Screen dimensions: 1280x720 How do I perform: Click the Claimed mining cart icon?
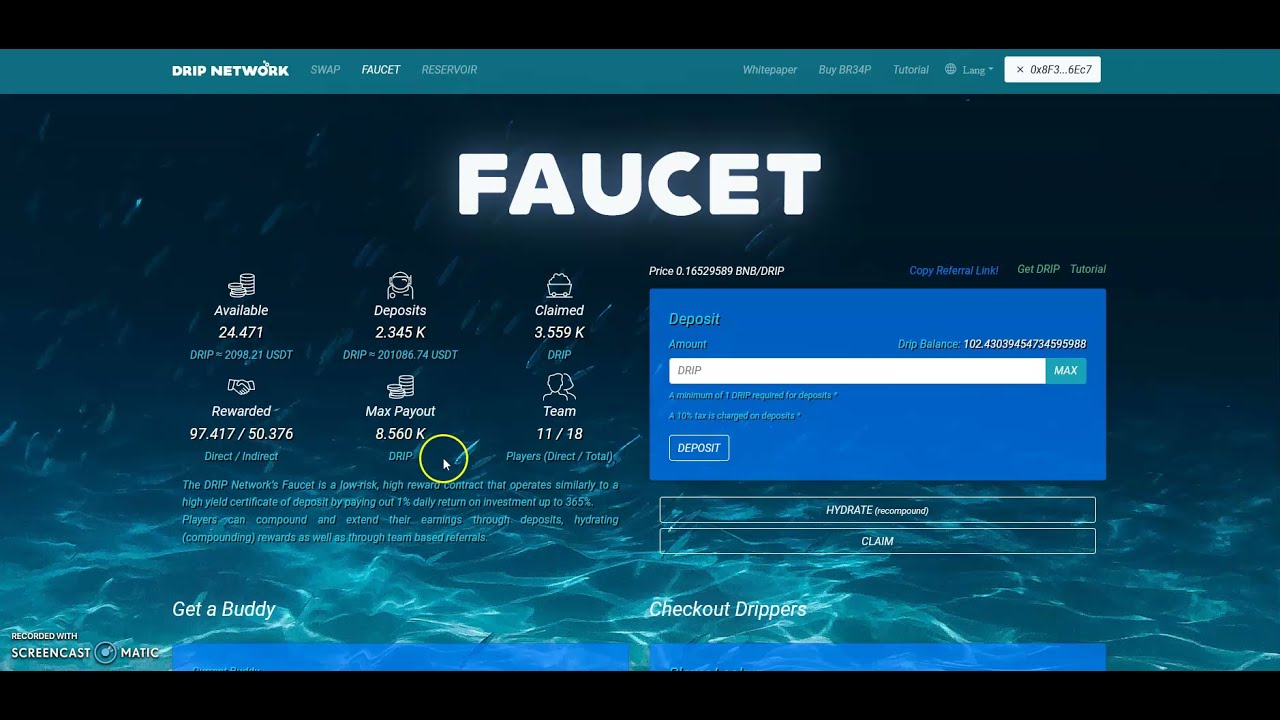click(x=559, y=286)
